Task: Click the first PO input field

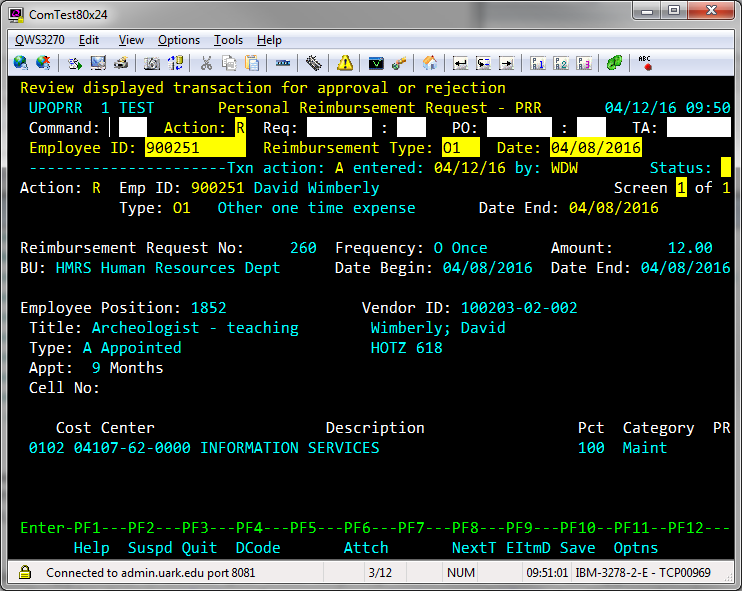Action: coord(519,127)
